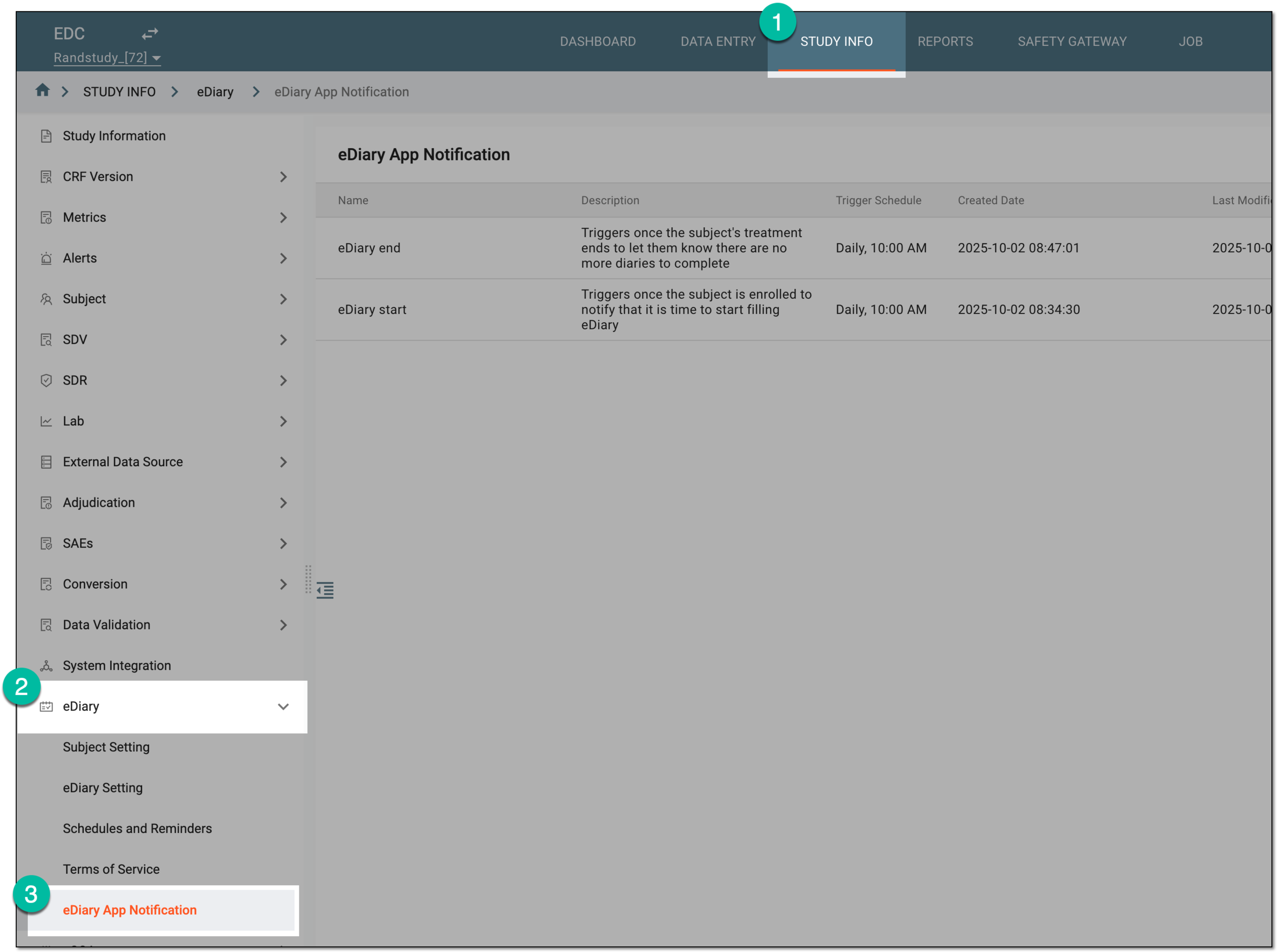Expand the SDR menu chevron

point(283,380)
